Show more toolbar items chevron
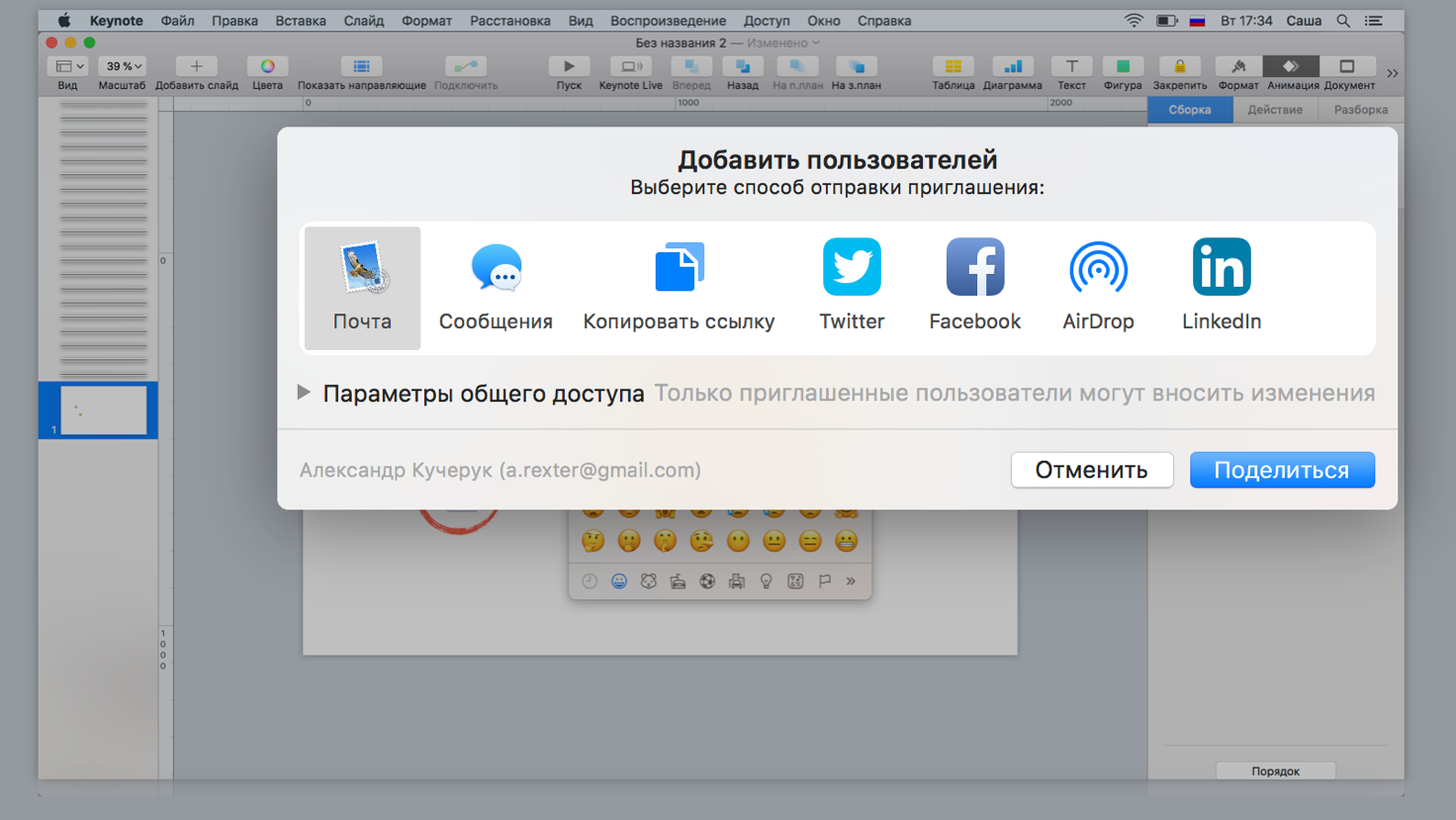Image resolution: width=1456 pixels, height=820 pixels. click(1393, 73)
